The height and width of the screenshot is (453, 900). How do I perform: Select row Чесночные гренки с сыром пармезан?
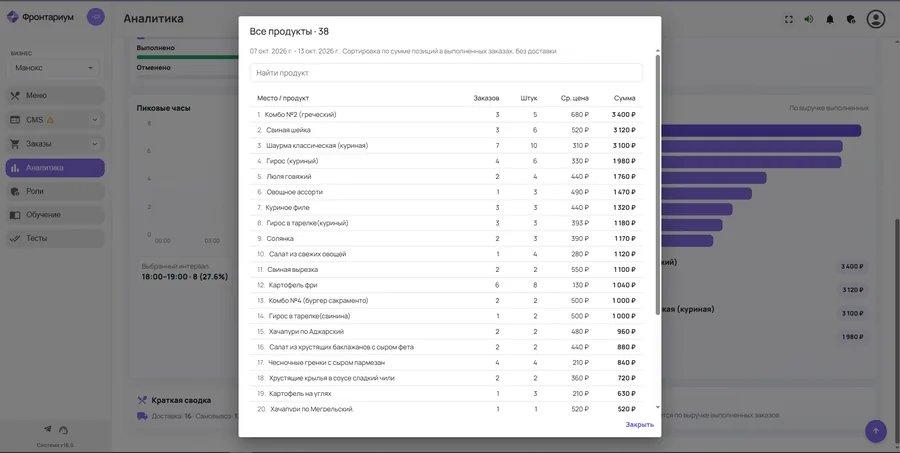[x=447, y=362]
